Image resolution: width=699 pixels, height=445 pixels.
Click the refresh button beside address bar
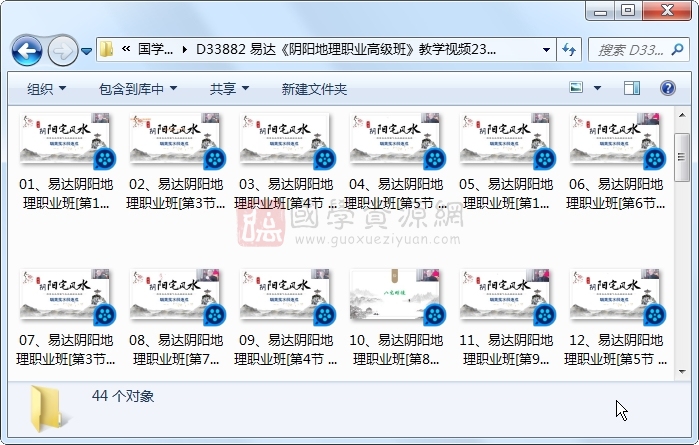pos(569,49)
